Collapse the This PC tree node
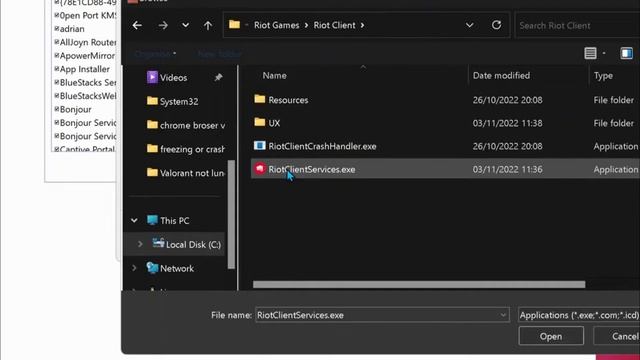The height and width of the screenshot is (360, 640). pyautogui.click(x=134, y=220)
